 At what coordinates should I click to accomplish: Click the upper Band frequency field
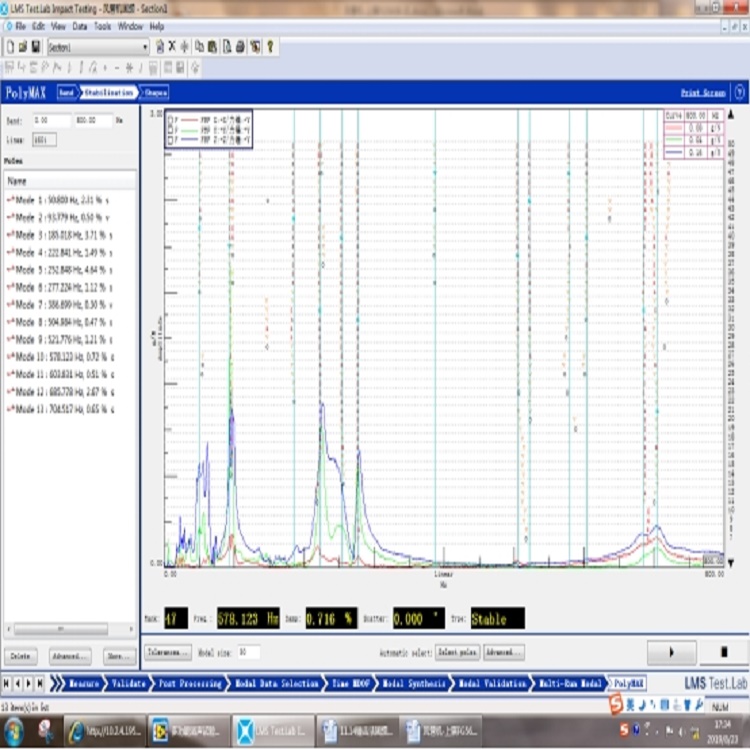pyautogui.click(x=93, y=121)
